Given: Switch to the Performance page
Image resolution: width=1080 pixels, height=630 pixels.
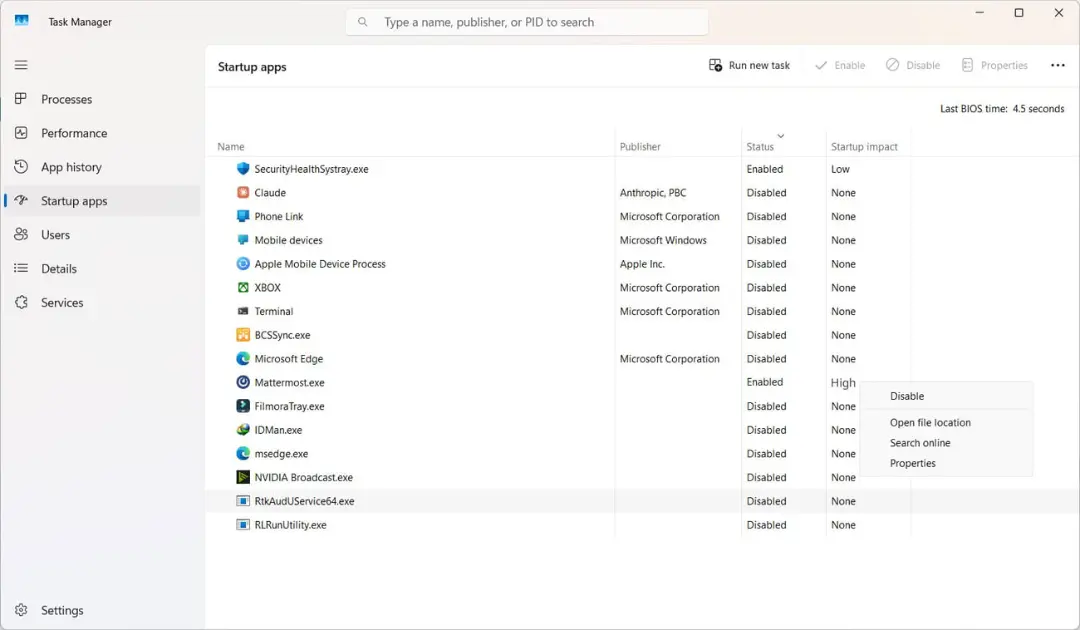Looking at the screenshot, I should click(102, 133).
